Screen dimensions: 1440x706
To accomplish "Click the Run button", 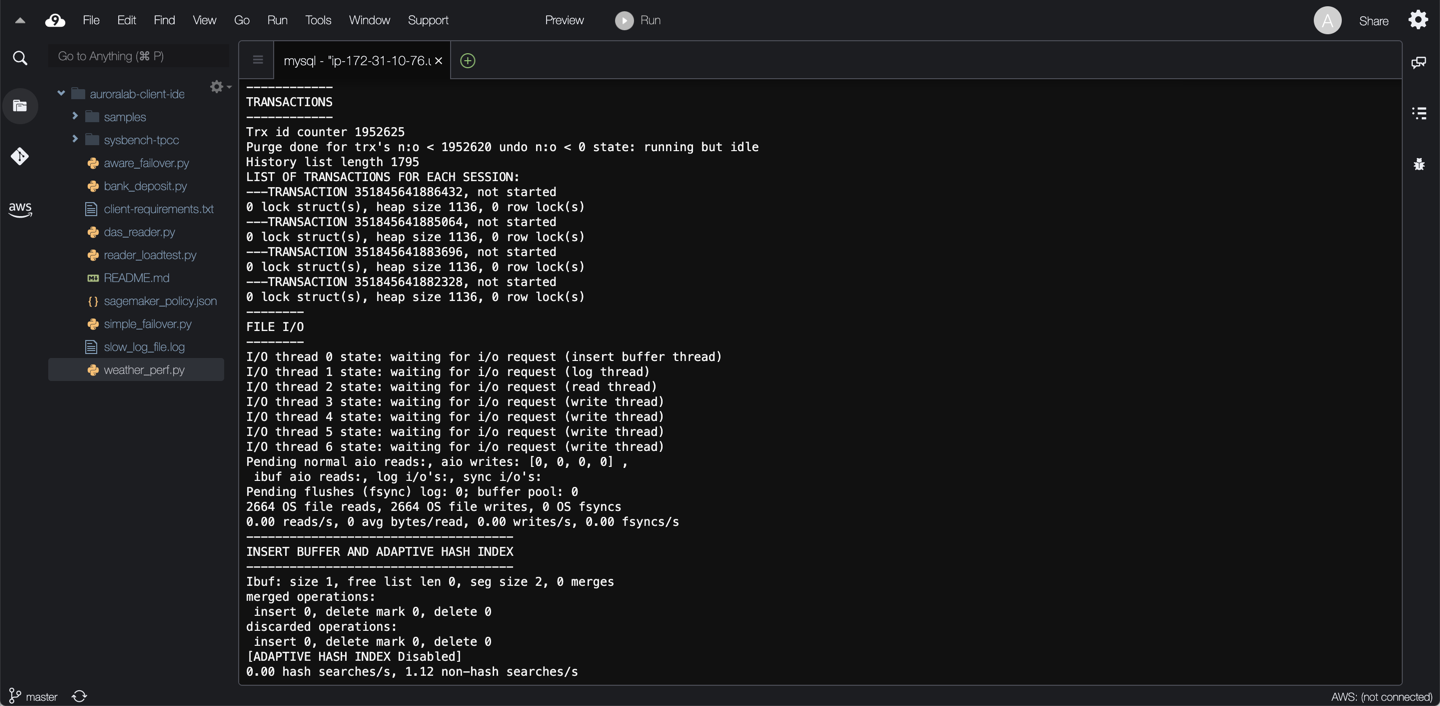I will 638,20.
